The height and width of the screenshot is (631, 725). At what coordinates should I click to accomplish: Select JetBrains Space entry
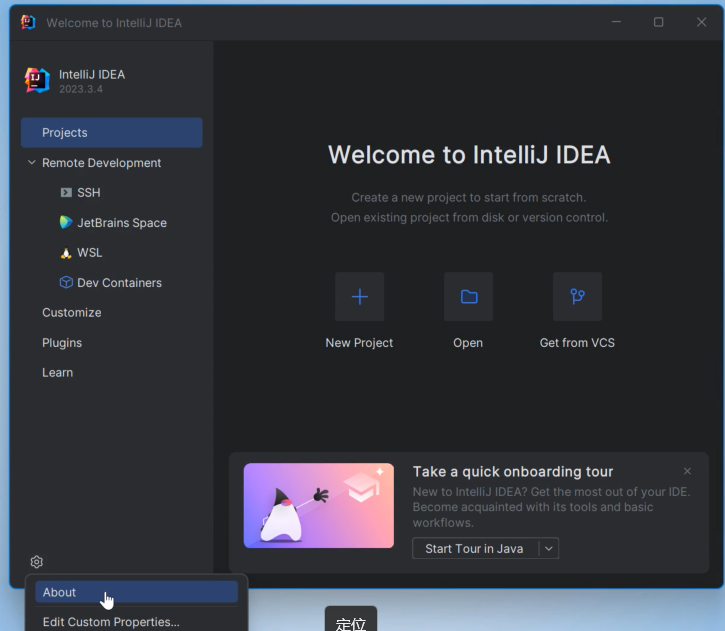pos(122,223)
